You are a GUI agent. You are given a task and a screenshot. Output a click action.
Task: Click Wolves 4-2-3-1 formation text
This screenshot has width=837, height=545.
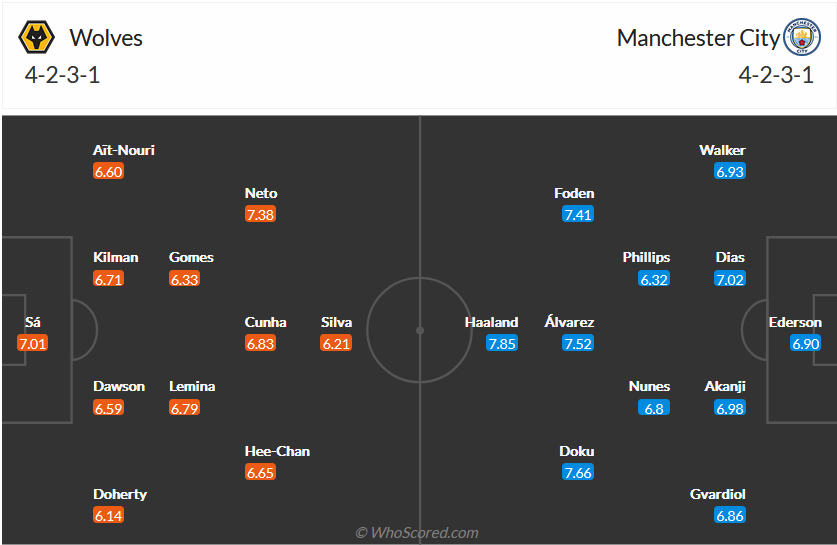click(63, 75)
